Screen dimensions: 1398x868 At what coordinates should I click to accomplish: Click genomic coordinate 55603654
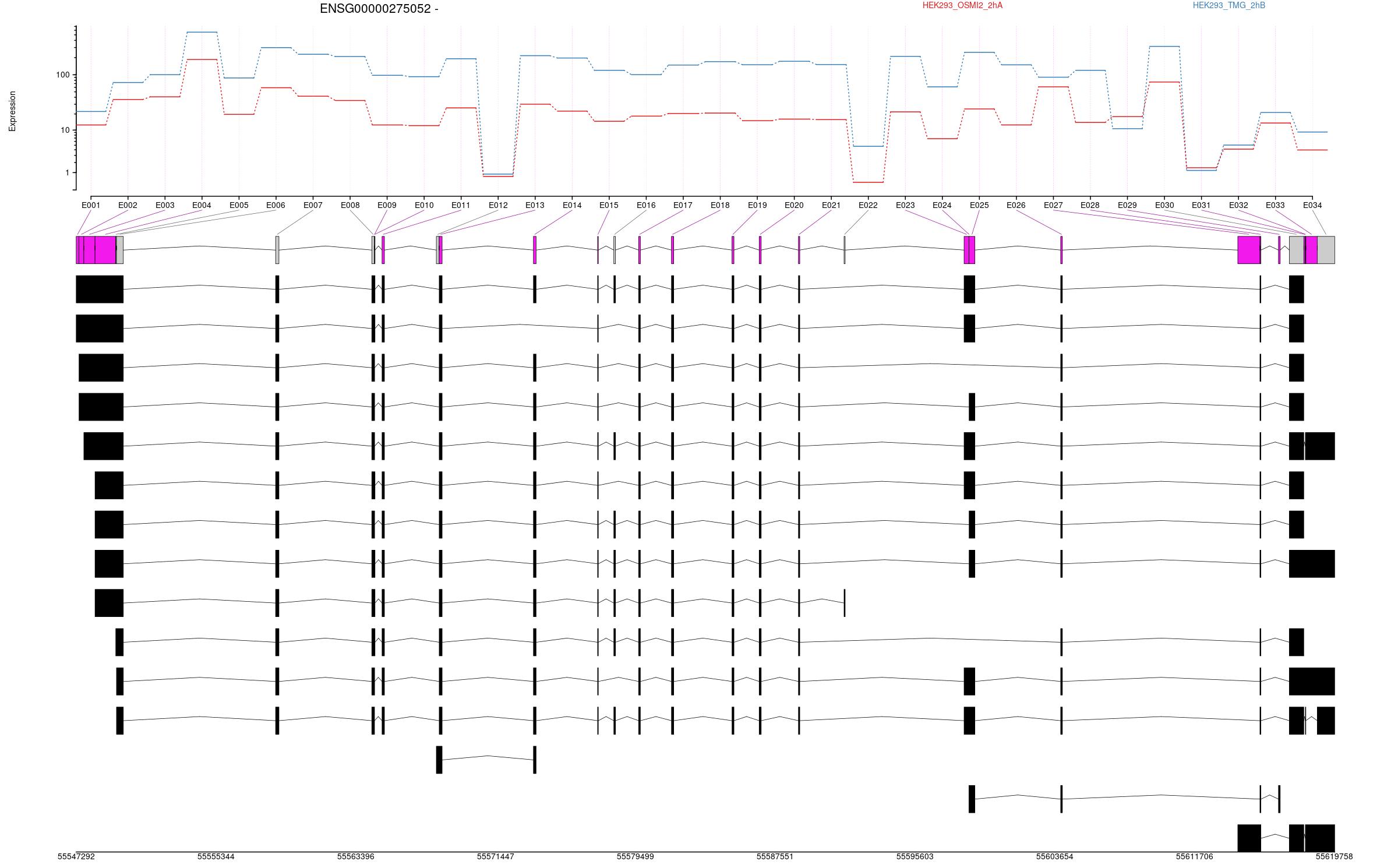pos(1055,856)
